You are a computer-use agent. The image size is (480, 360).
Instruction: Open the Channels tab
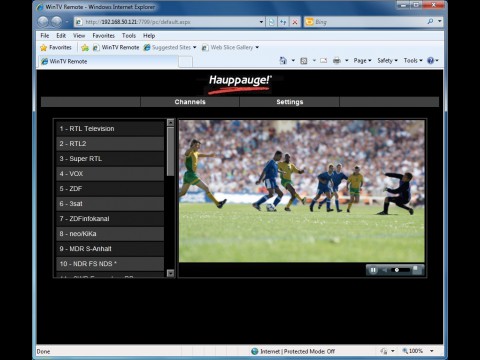pos(190,102)
